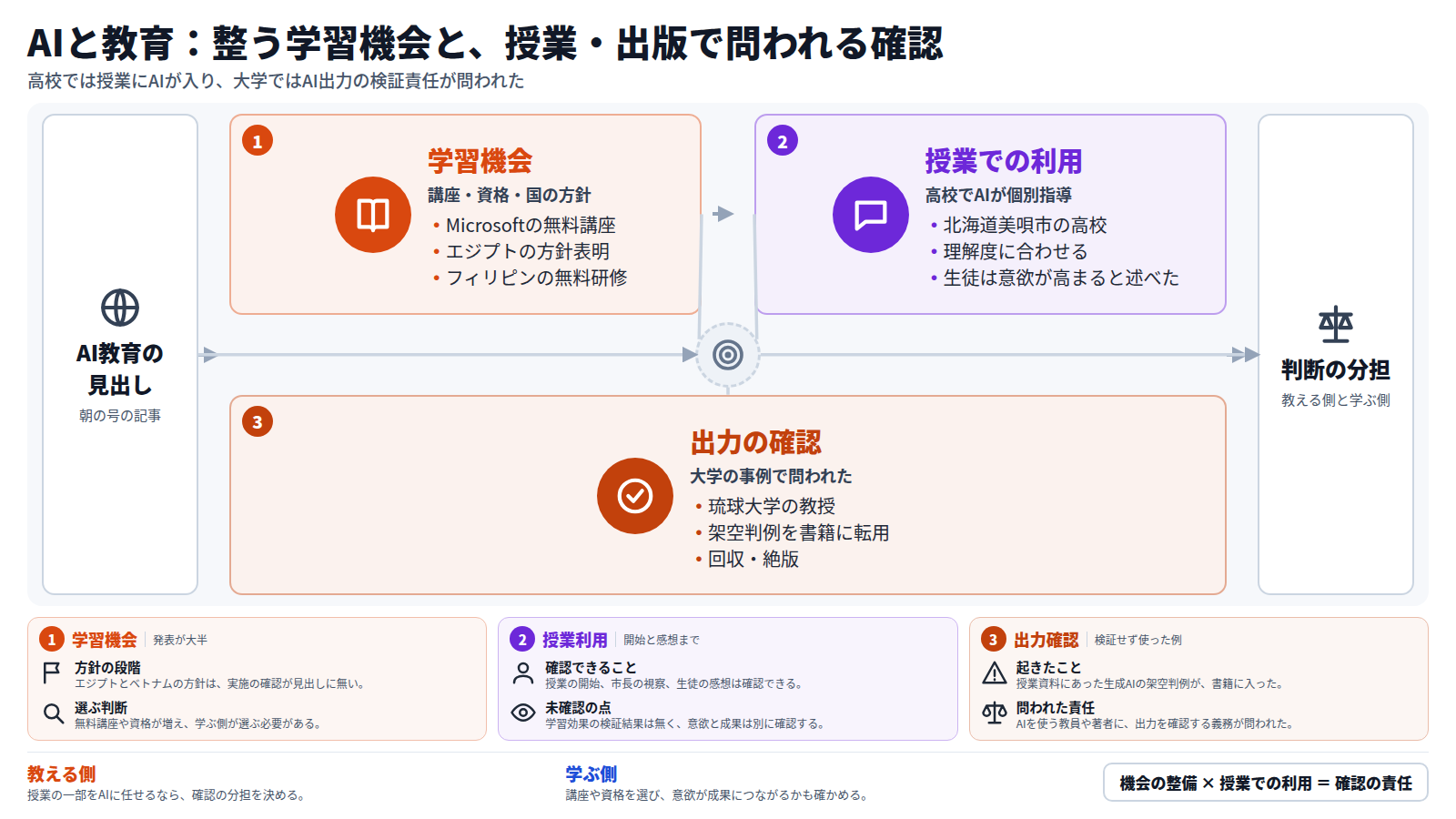The height and width of the screenshot is (819, 1456).
Task: Click the flag icon beside 方針の段階
Action: 52,673
